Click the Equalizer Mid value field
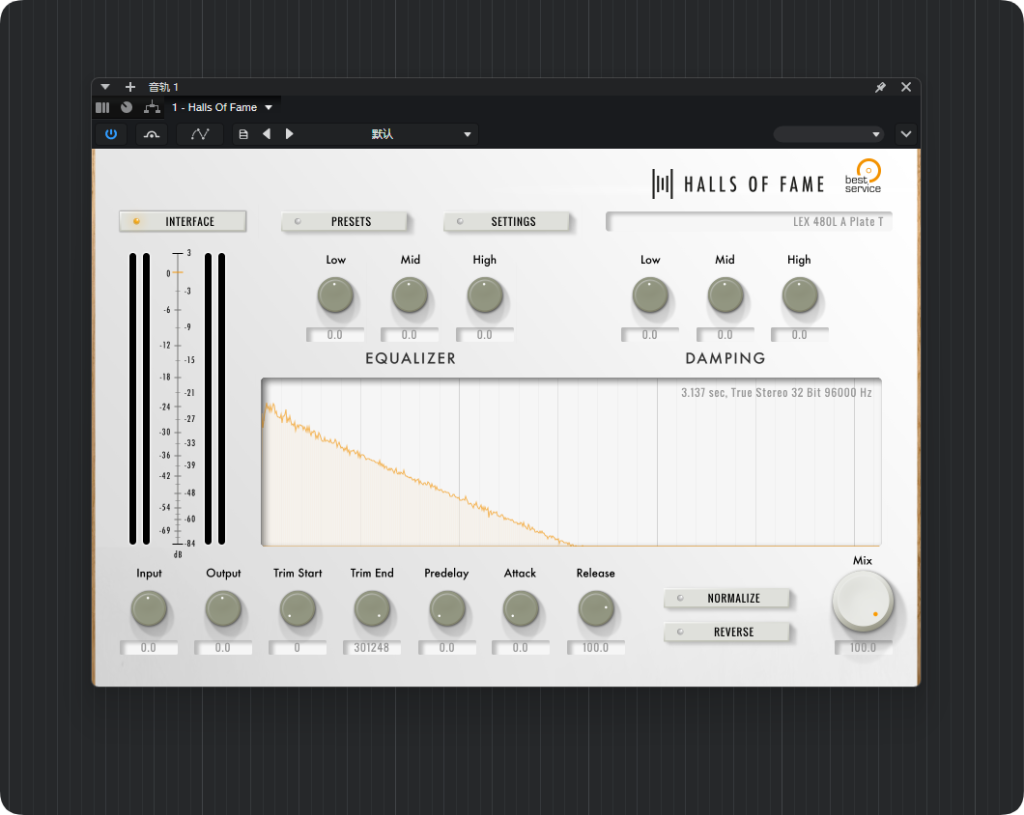This screenshot has width=1024, height=815. pyautogui.click(x=409, y=335)
